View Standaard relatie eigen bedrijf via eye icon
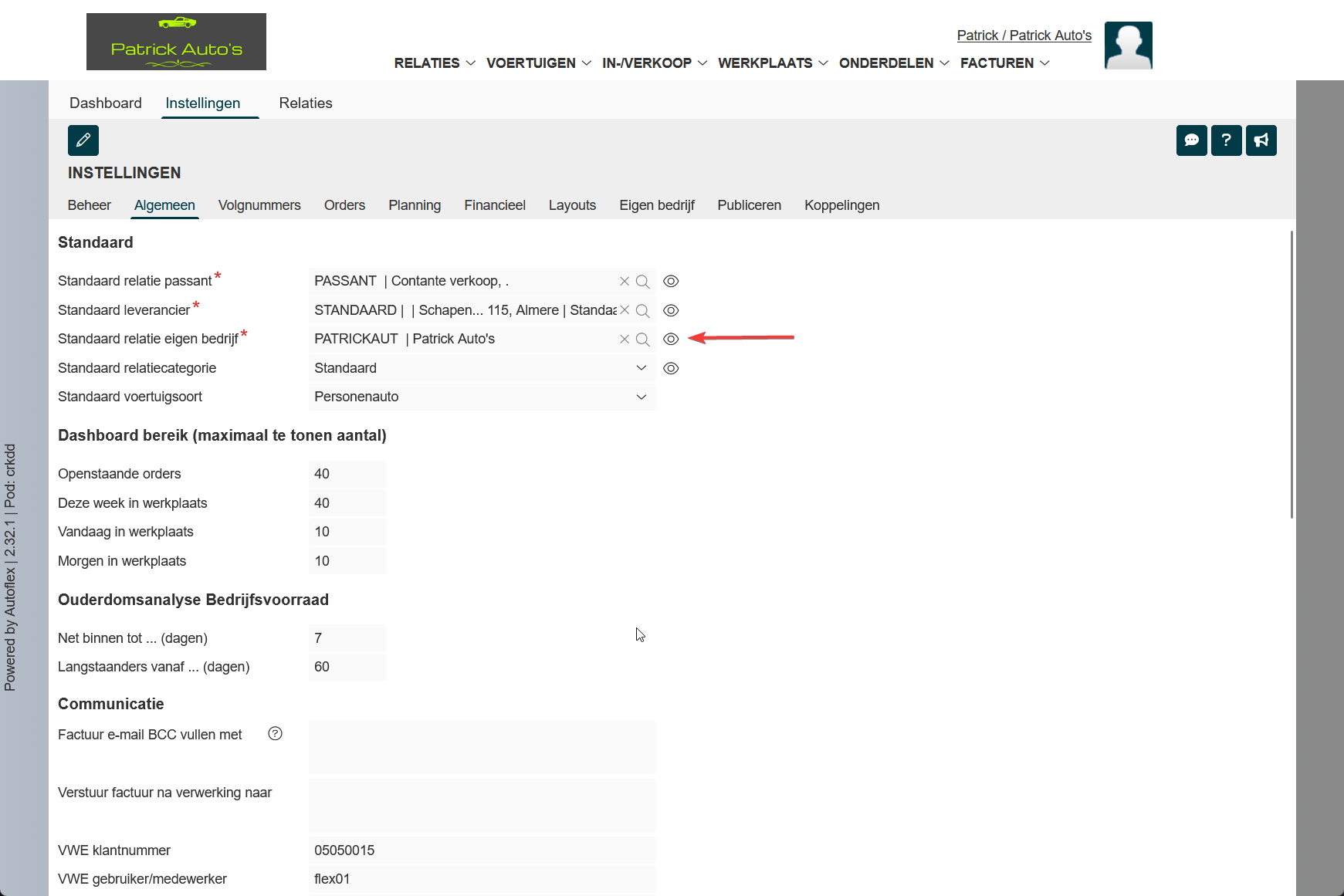This screenshot has height=896, width=1344. (671, 340)
